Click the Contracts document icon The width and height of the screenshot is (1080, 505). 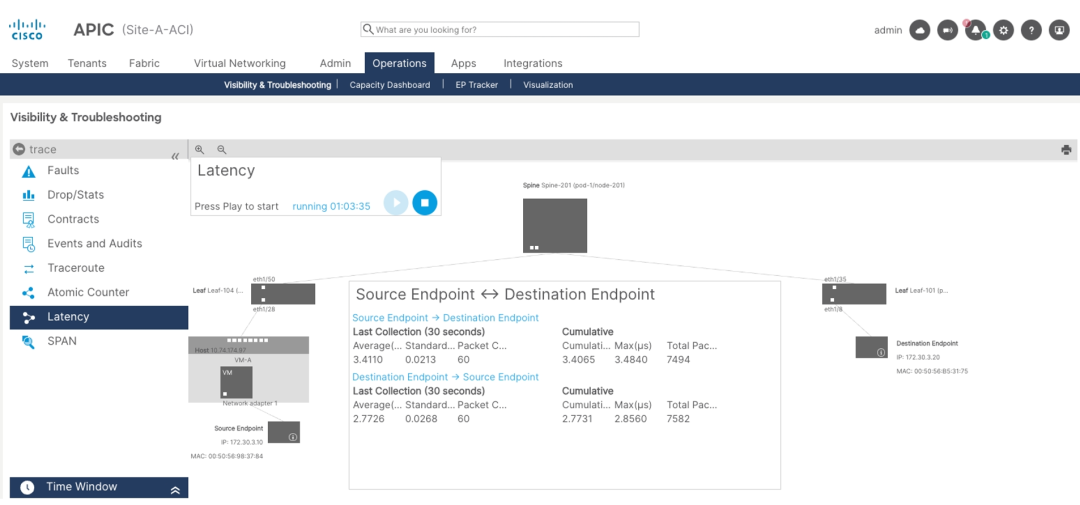click(x=28, y=220)
